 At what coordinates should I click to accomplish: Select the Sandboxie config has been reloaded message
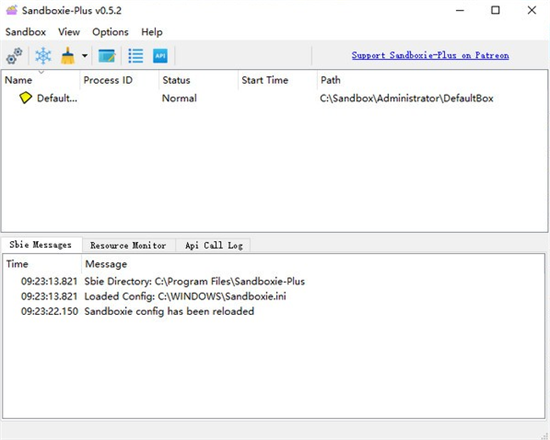coord(169,312)
